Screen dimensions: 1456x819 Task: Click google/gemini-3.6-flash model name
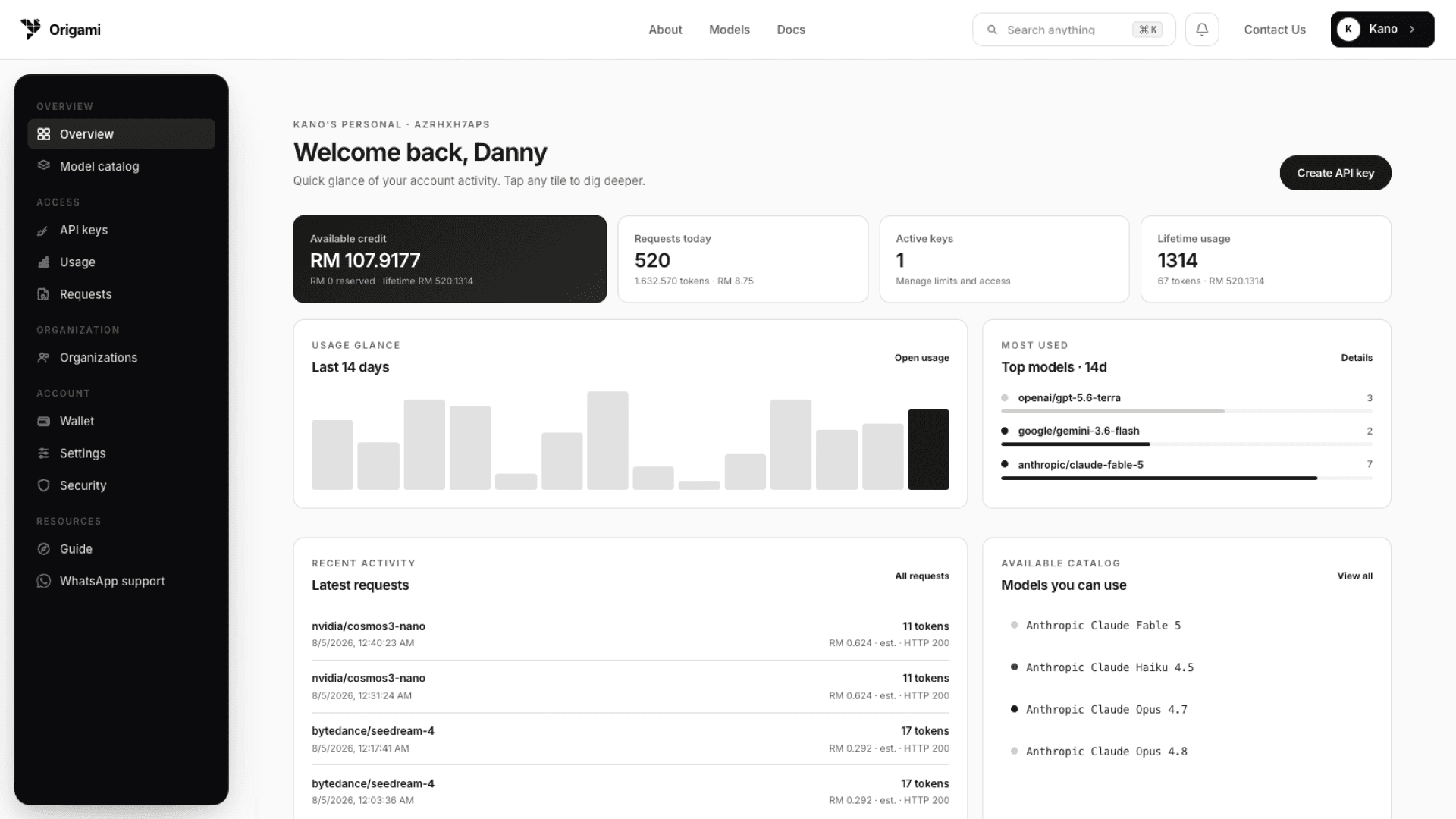tap(1078, 431)
